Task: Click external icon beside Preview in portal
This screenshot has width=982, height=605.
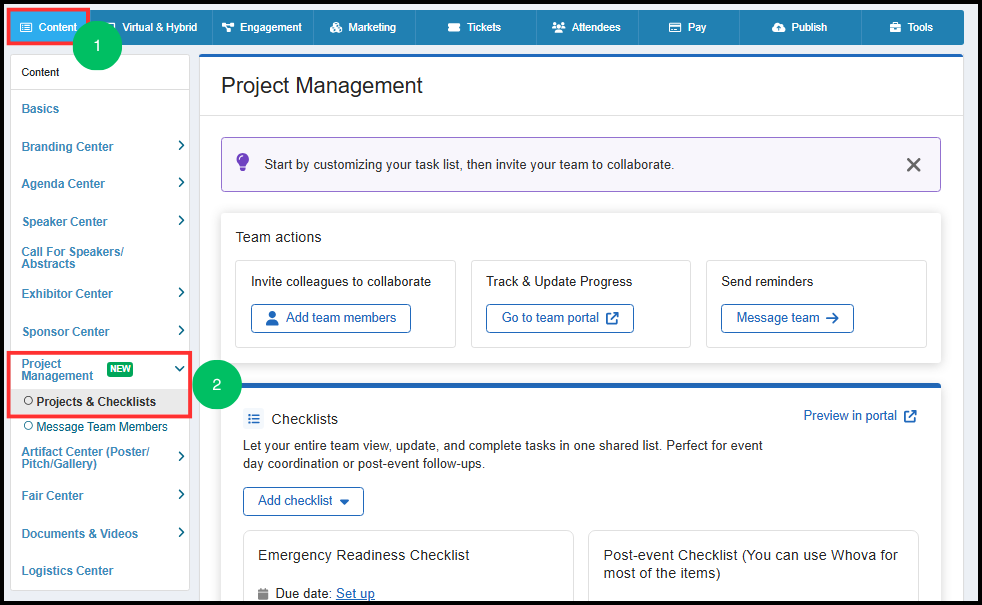Action: [910, 416]
